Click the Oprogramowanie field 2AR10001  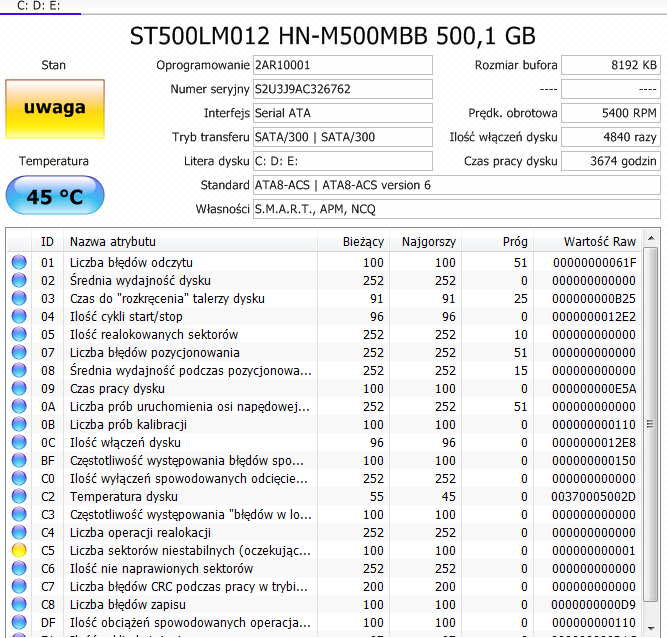pyautogui.click(x=342, y=65)
